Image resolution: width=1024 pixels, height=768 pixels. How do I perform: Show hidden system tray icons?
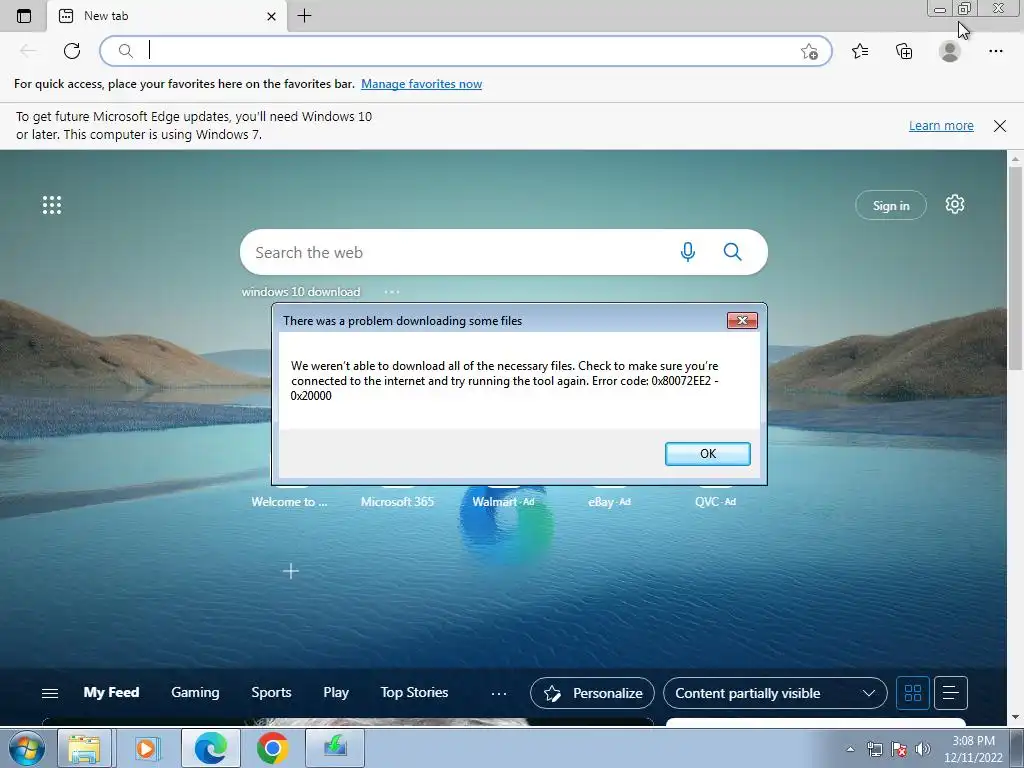[850, 749]
